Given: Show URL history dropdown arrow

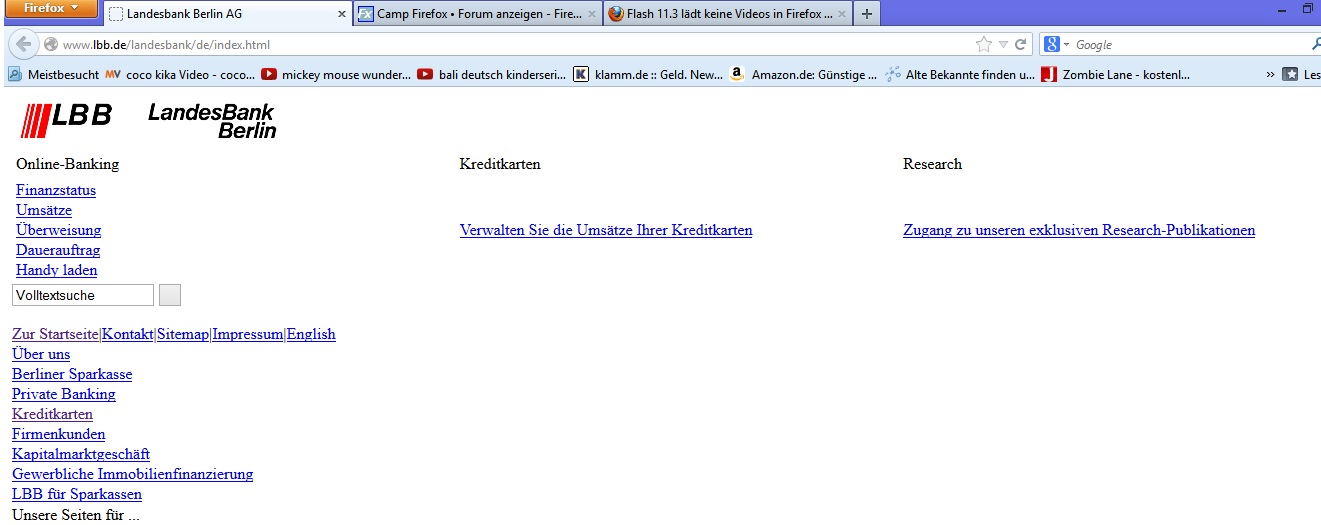Looking at the screenshot, I should coord(1003,45).
